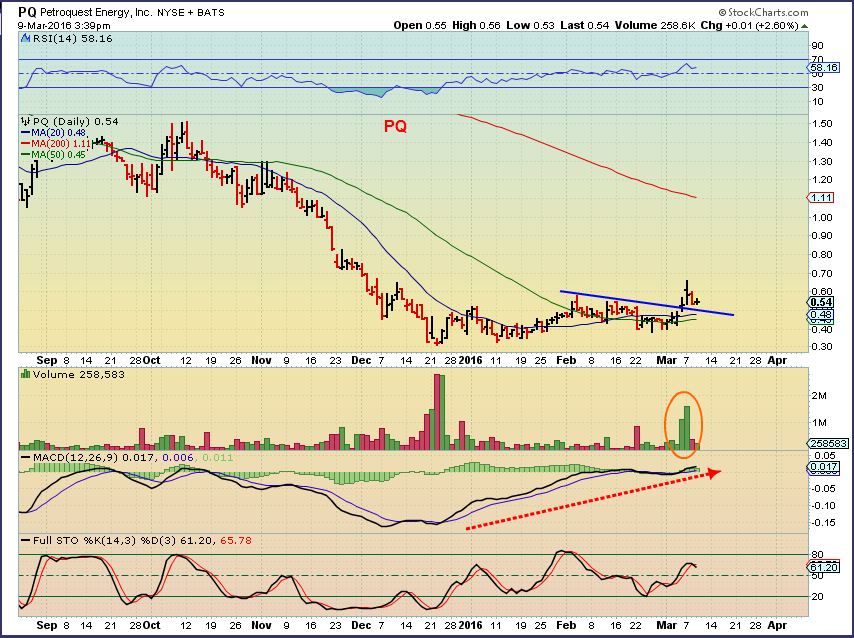This screenshot has width=854, height=638.
Task: Click the MA(50) 0.45 legend entry
Action: pyautogui.click(x=58, y=155)
